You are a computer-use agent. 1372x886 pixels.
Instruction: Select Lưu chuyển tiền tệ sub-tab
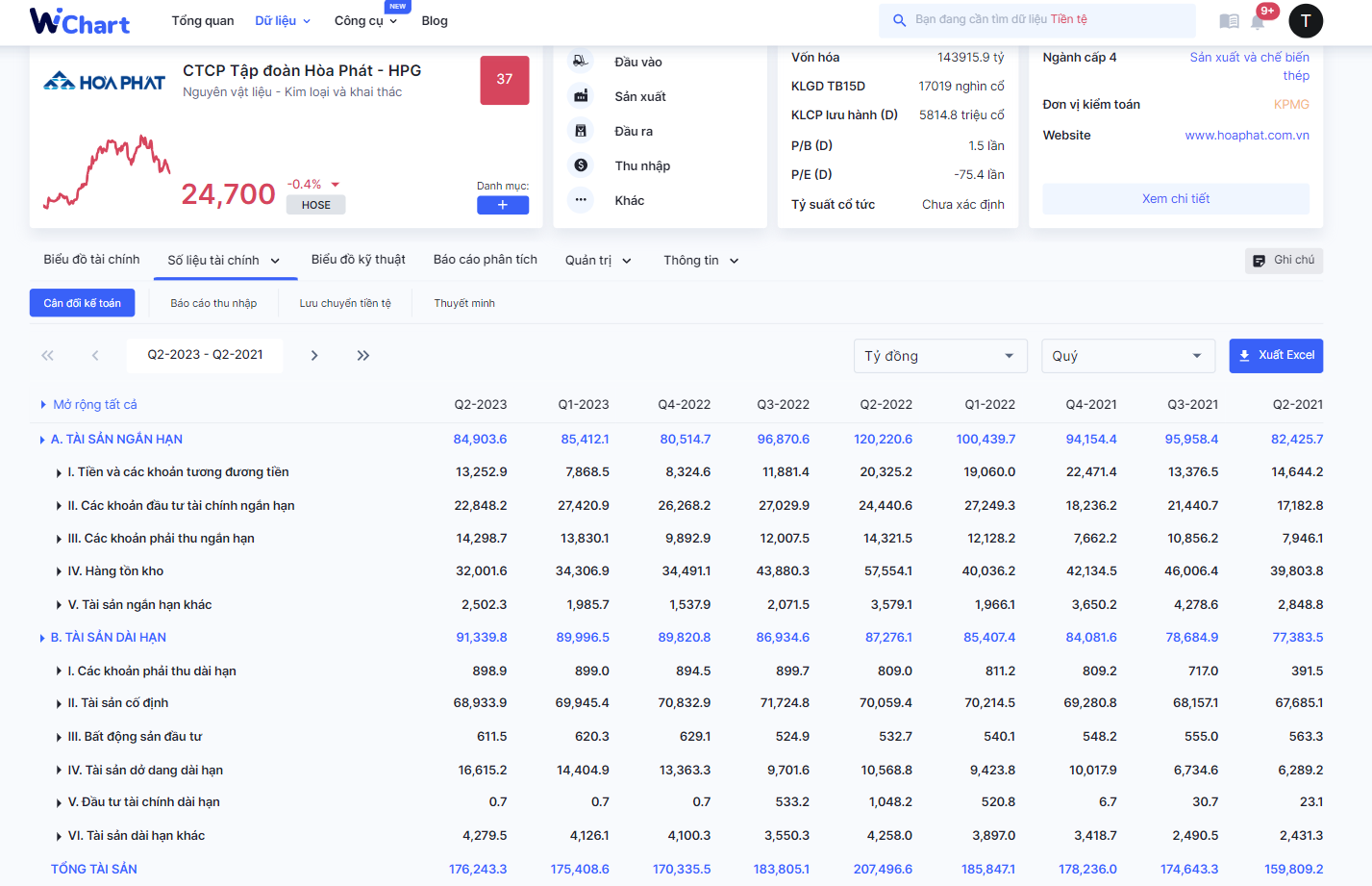coord(345,303)
